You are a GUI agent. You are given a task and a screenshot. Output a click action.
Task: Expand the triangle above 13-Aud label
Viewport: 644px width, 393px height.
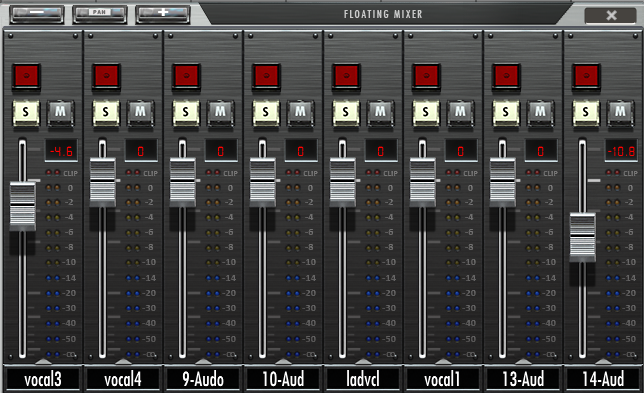click(x=523, y=361)
